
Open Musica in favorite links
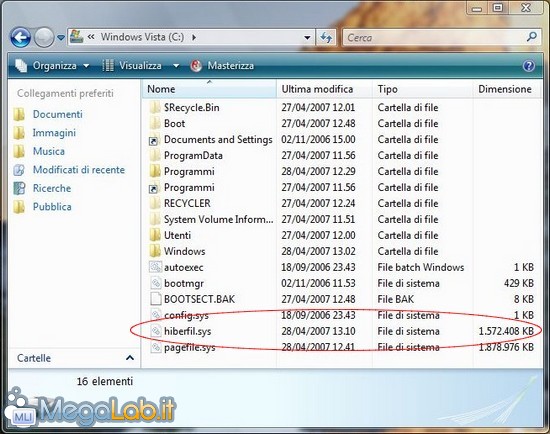click(x=49, y=151)
